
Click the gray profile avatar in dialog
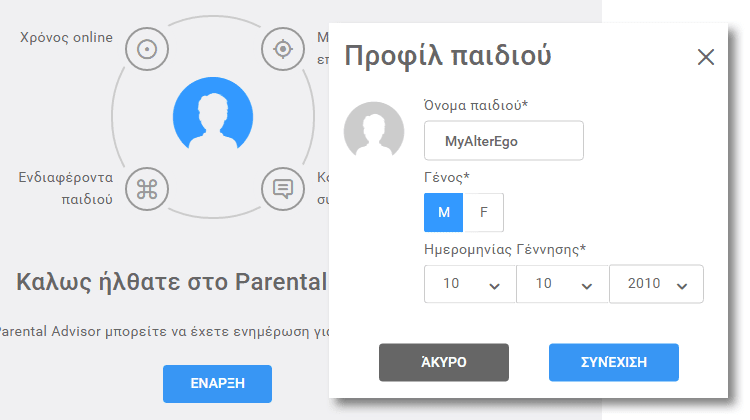tap(374, 130)
